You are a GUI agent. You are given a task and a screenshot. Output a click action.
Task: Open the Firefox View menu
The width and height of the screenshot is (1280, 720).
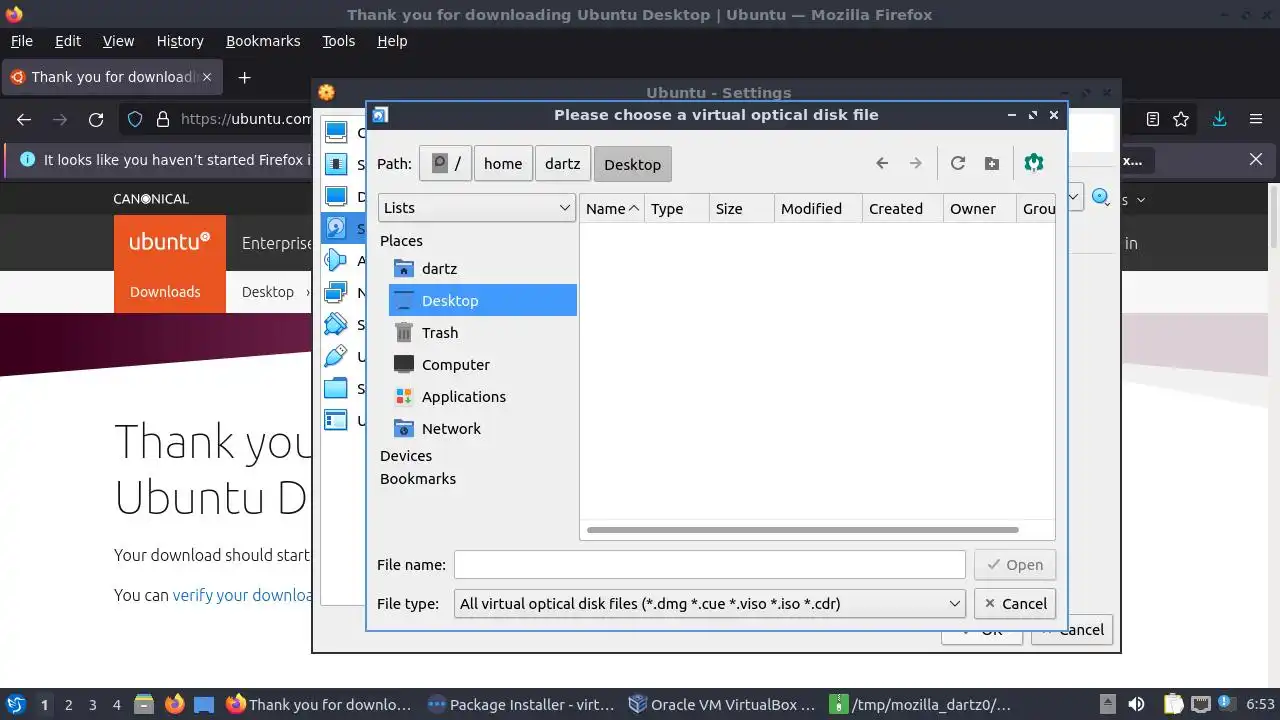[x=118, y=41]
